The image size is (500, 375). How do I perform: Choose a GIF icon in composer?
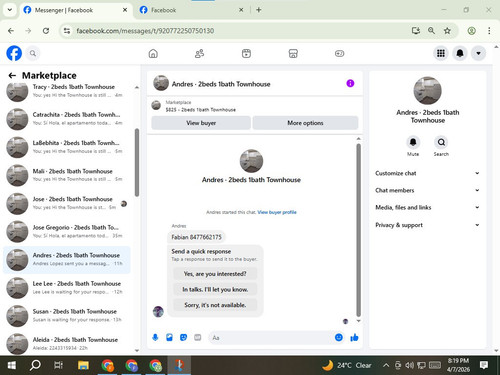point(198,338)
